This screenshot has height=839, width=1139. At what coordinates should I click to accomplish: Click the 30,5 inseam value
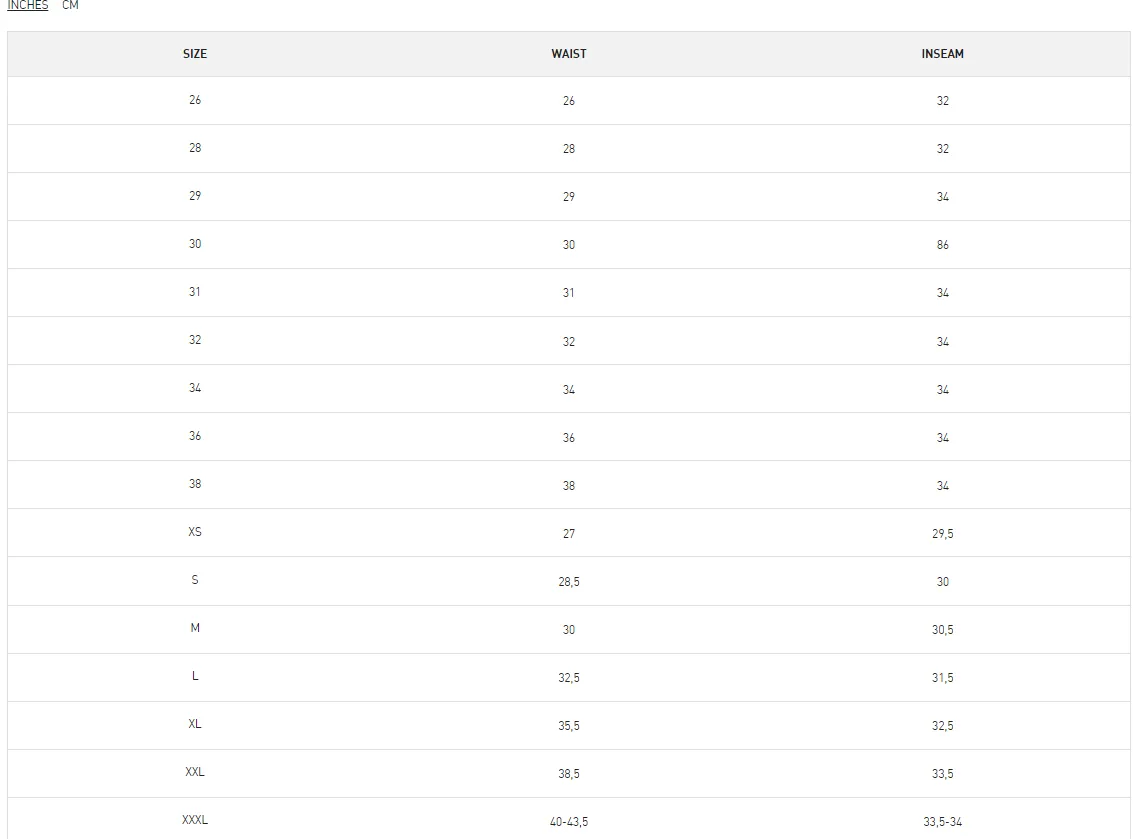pos(942,630)
